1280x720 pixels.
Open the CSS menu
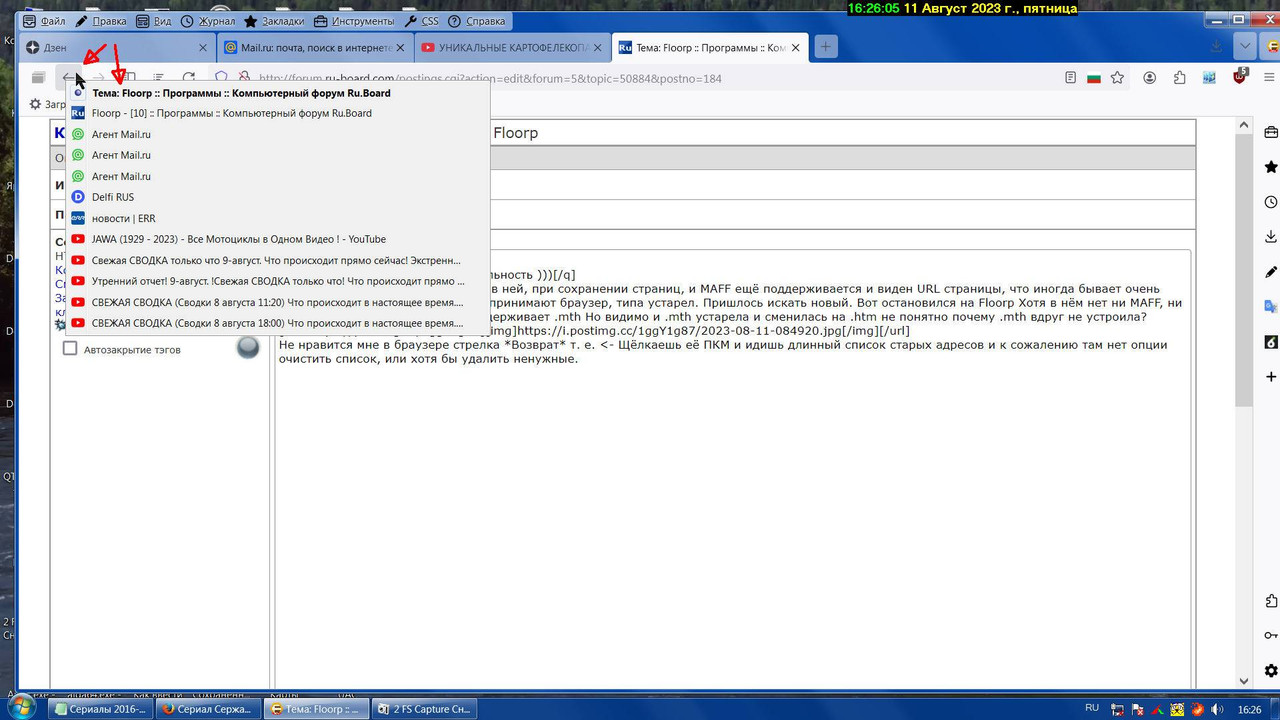[x=422, y=21]
